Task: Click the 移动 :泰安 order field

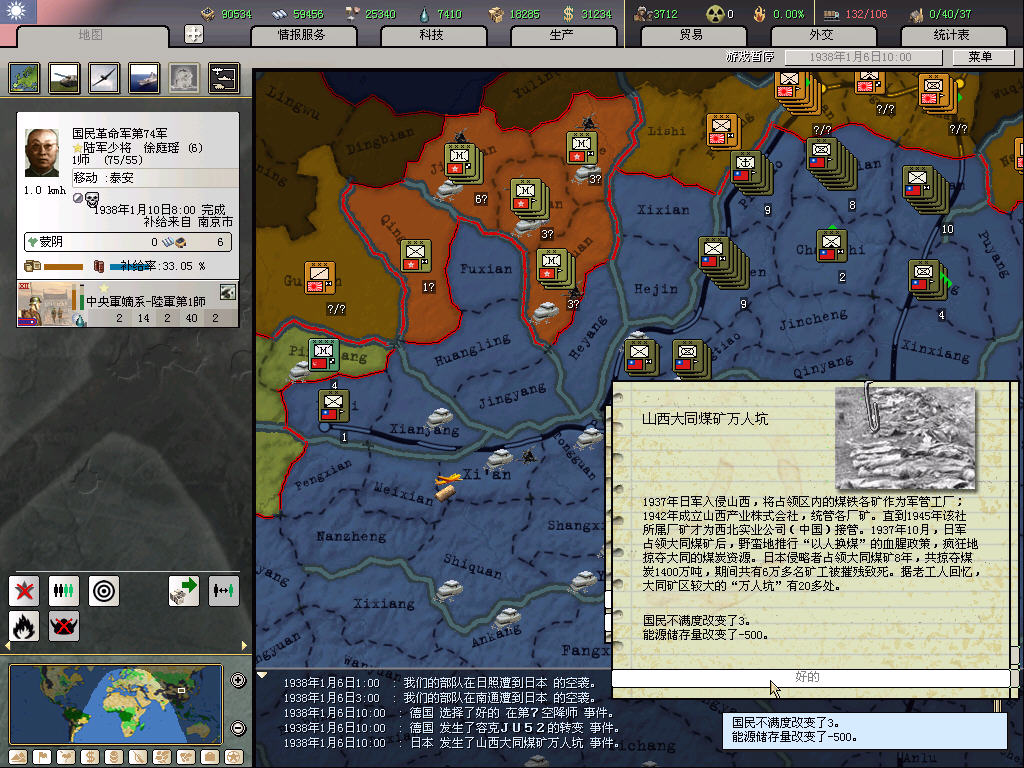Action: coord(155,178)
